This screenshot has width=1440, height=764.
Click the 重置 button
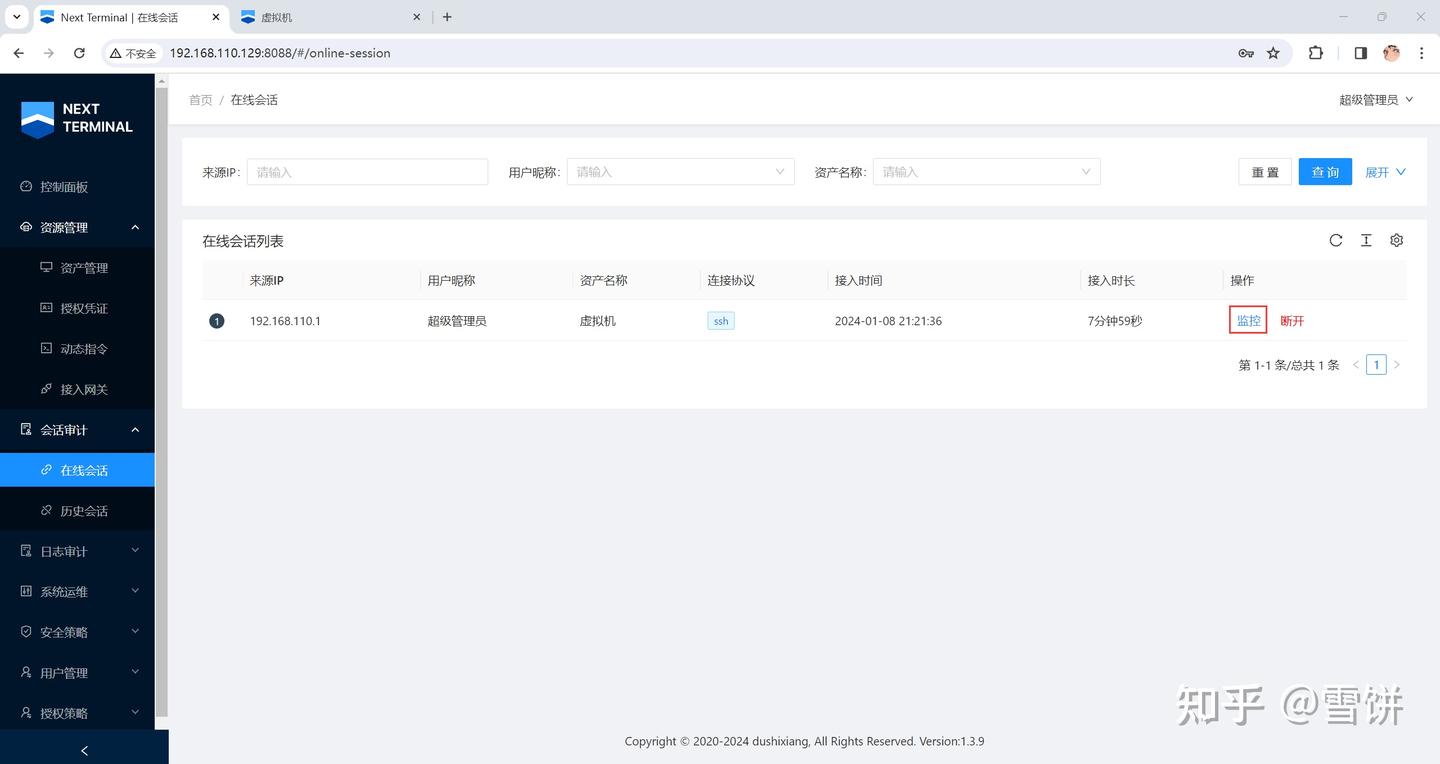coord(1265,172)
